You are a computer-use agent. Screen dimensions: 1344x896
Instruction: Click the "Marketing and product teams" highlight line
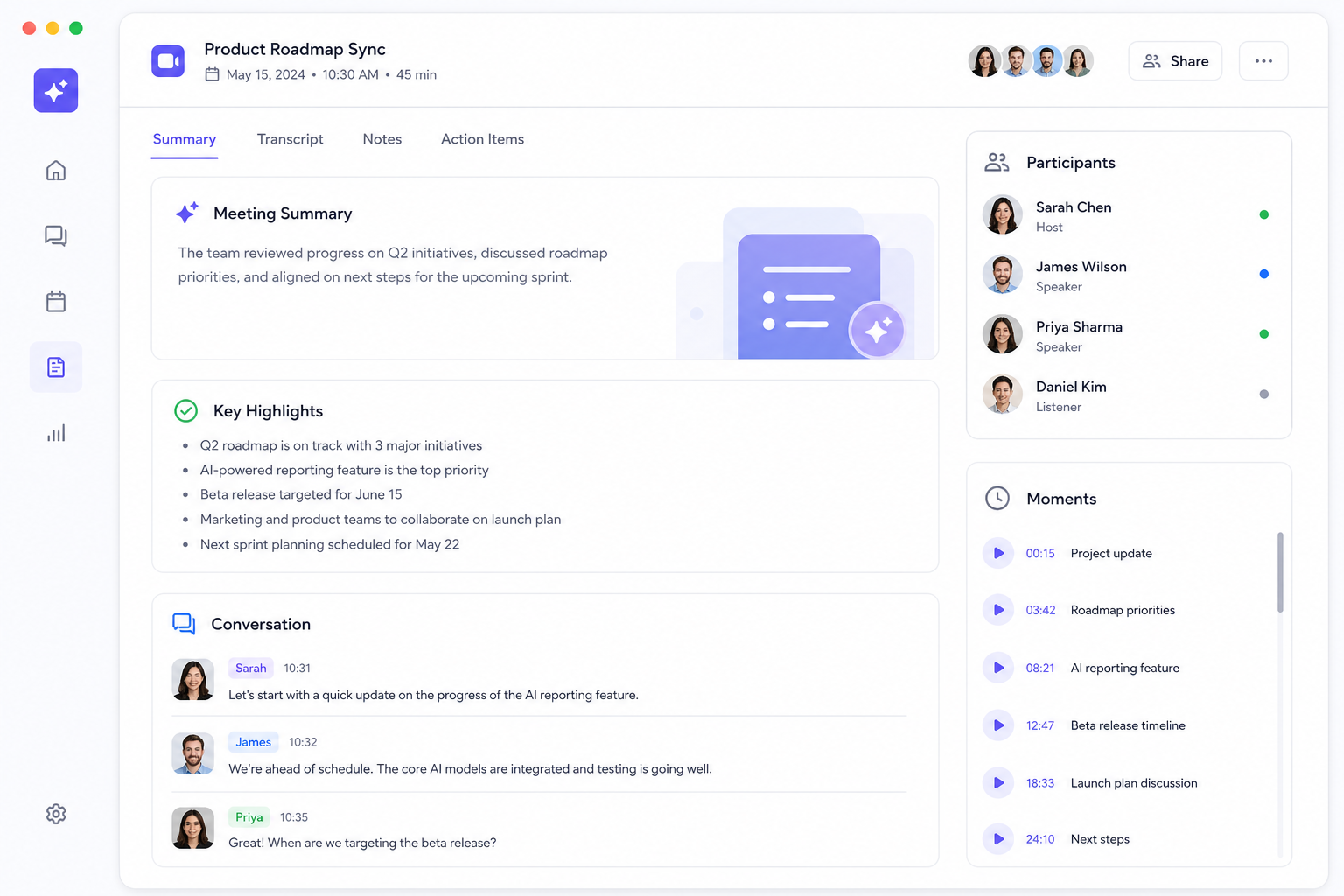[x=381, y=520]
